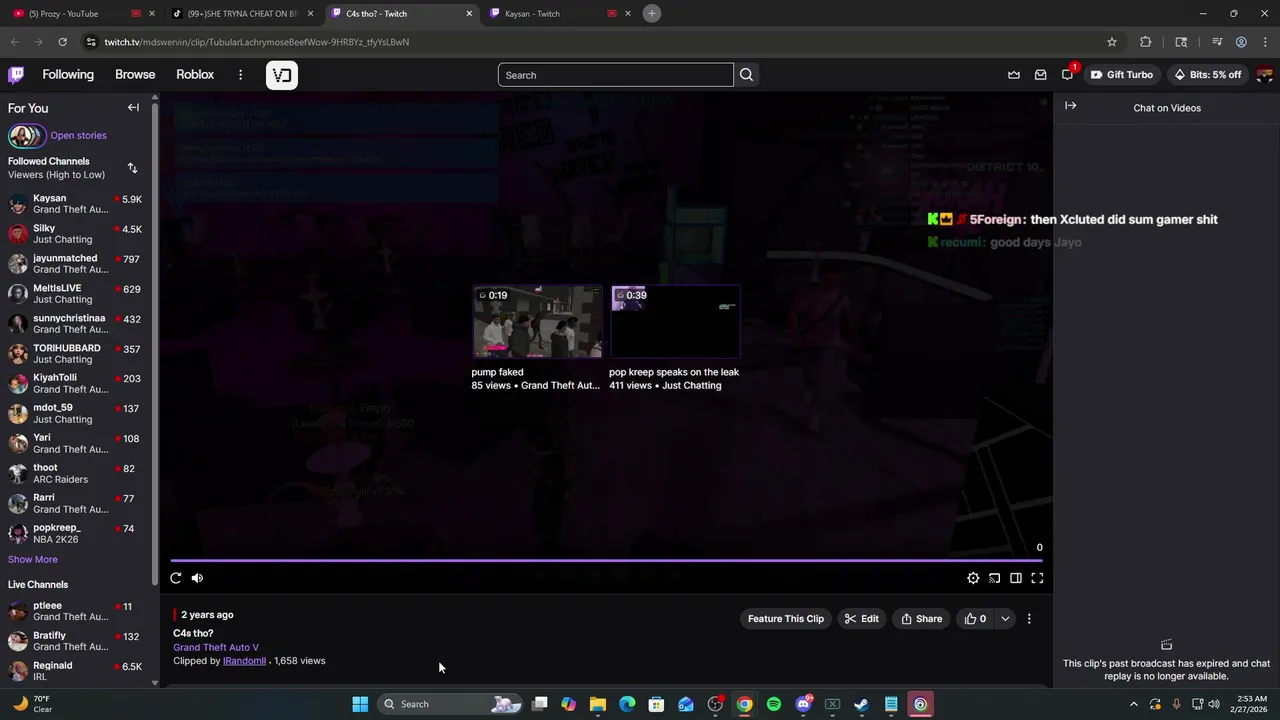This screenshot has height=720, width=1280.
Task: Open Kaysan channel in sidebar
Action: pyautogui.click(x=75, y=204)
